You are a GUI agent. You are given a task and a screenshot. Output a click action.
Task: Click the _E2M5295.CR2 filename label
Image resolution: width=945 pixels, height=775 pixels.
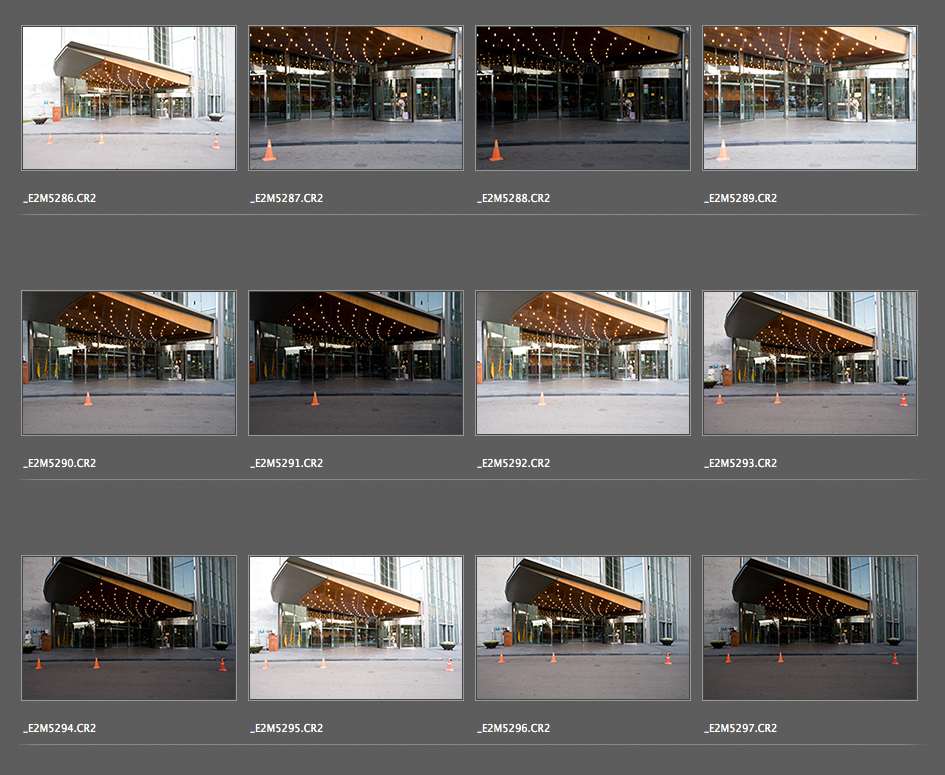(x=286, y=729)
